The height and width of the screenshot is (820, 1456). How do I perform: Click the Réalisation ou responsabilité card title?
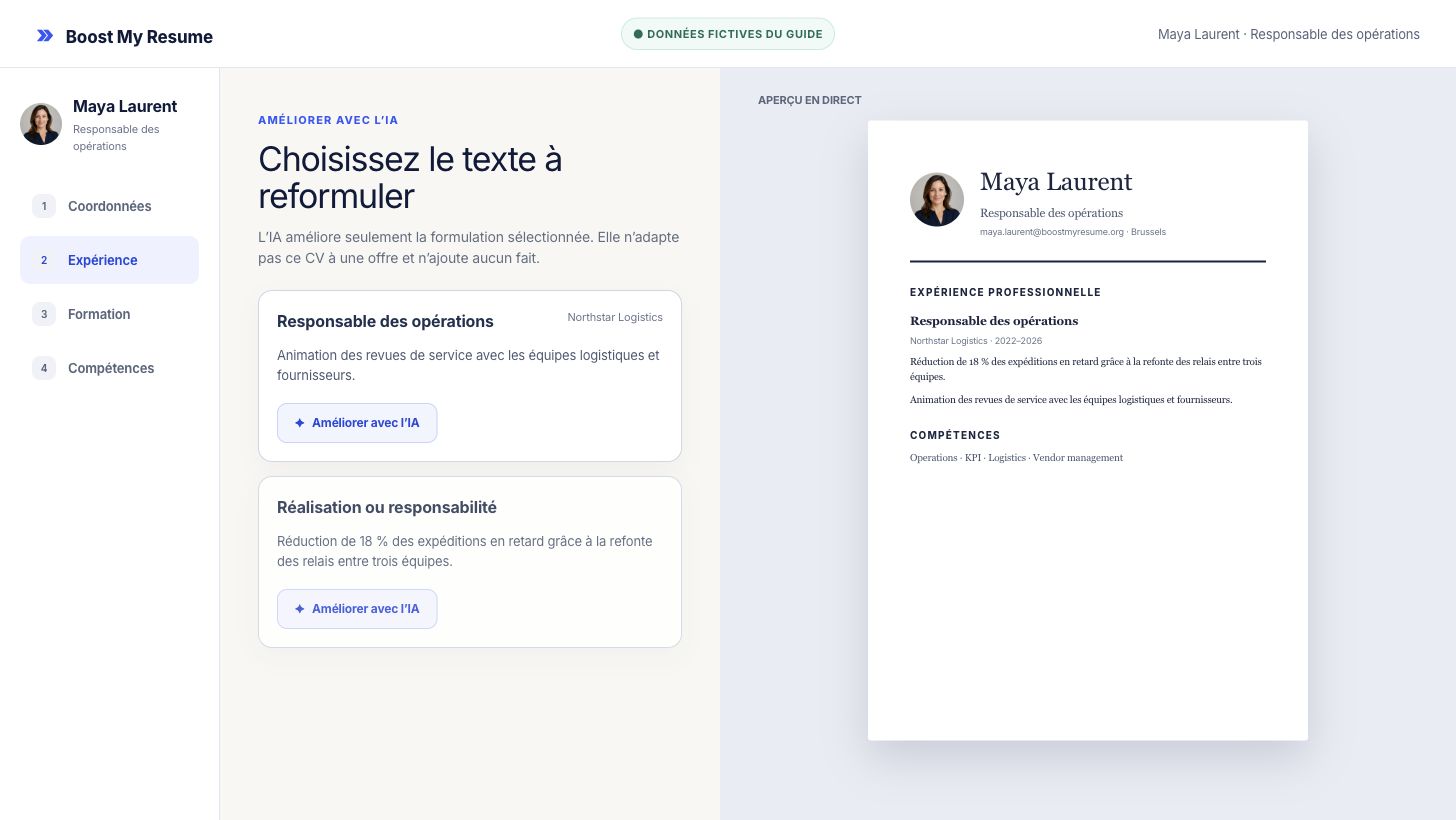(387, 507)
